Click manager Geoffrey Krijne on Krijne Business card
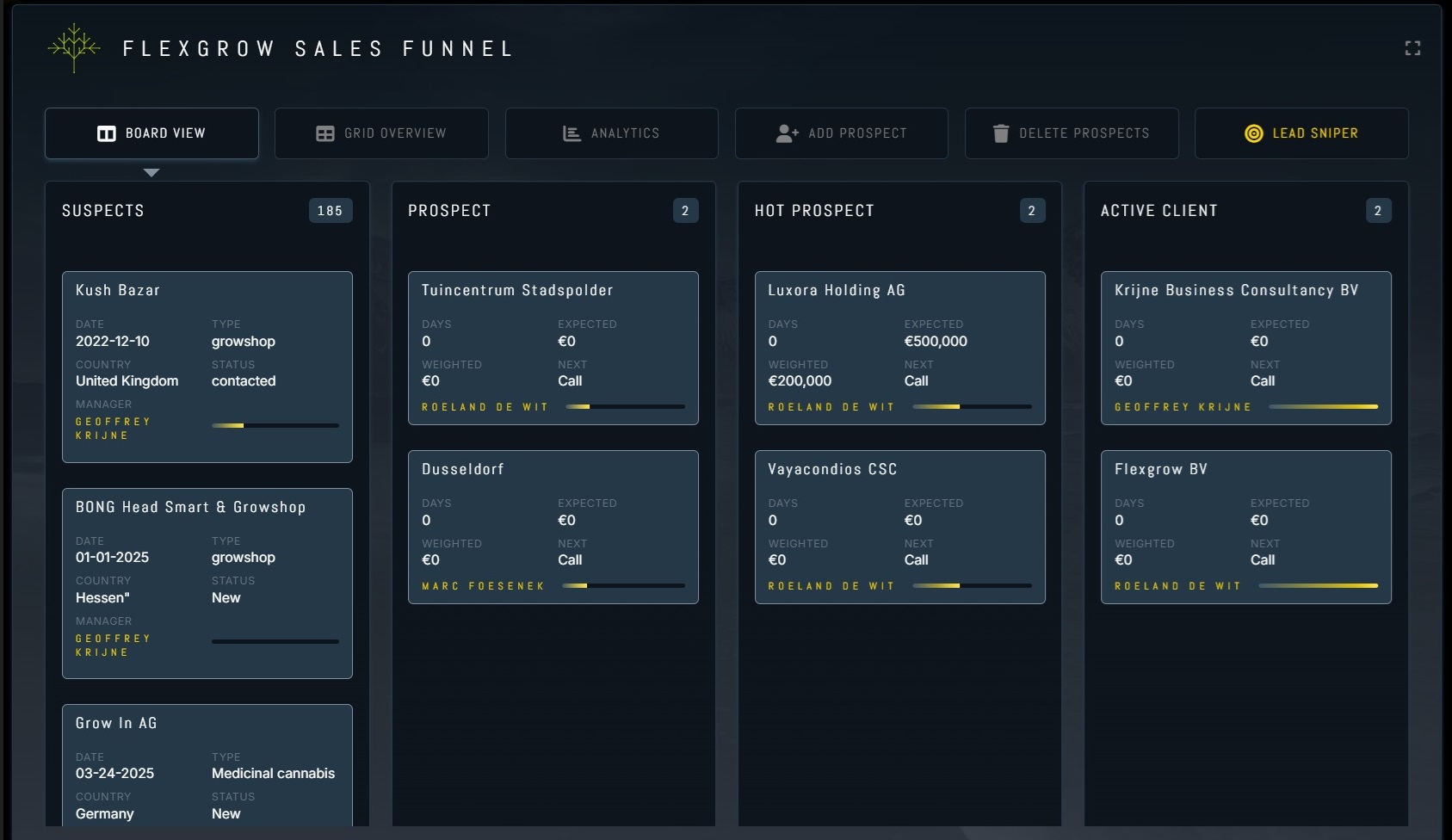Image resolution: width=1452 pixels, height=840 pixels. tap(1183, 407)
